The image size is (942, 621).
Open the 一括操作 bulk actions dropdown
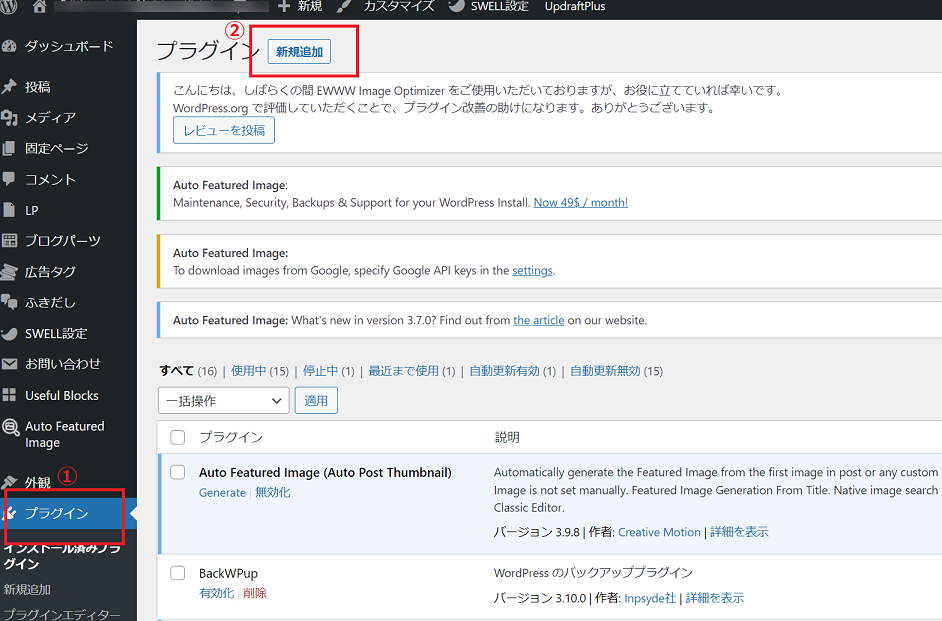point(223,401)
